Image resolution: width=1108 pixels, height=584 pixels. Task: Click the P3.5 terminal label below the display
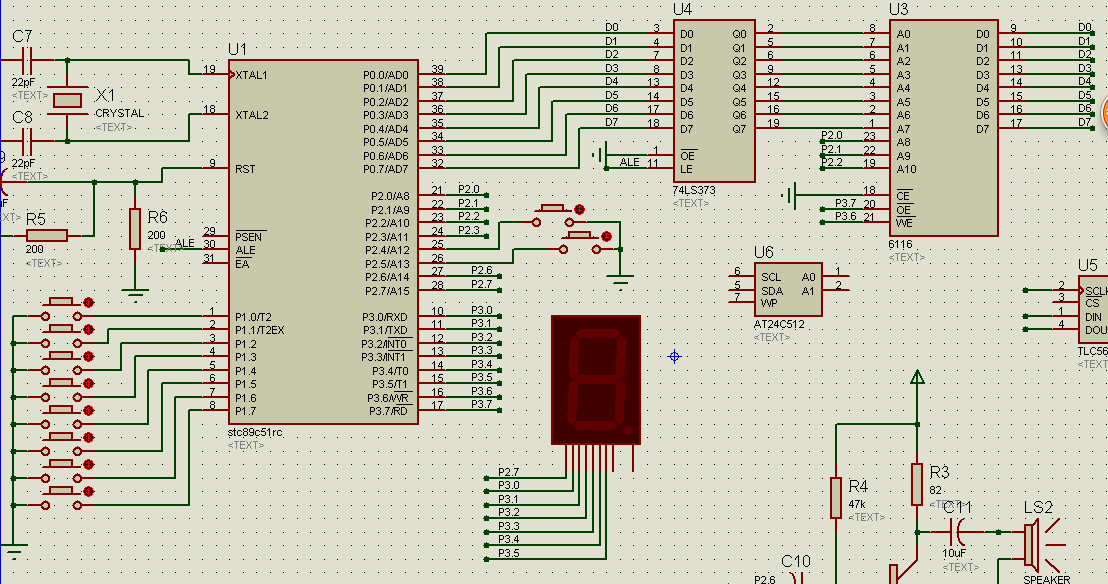(x=509, y=553)
